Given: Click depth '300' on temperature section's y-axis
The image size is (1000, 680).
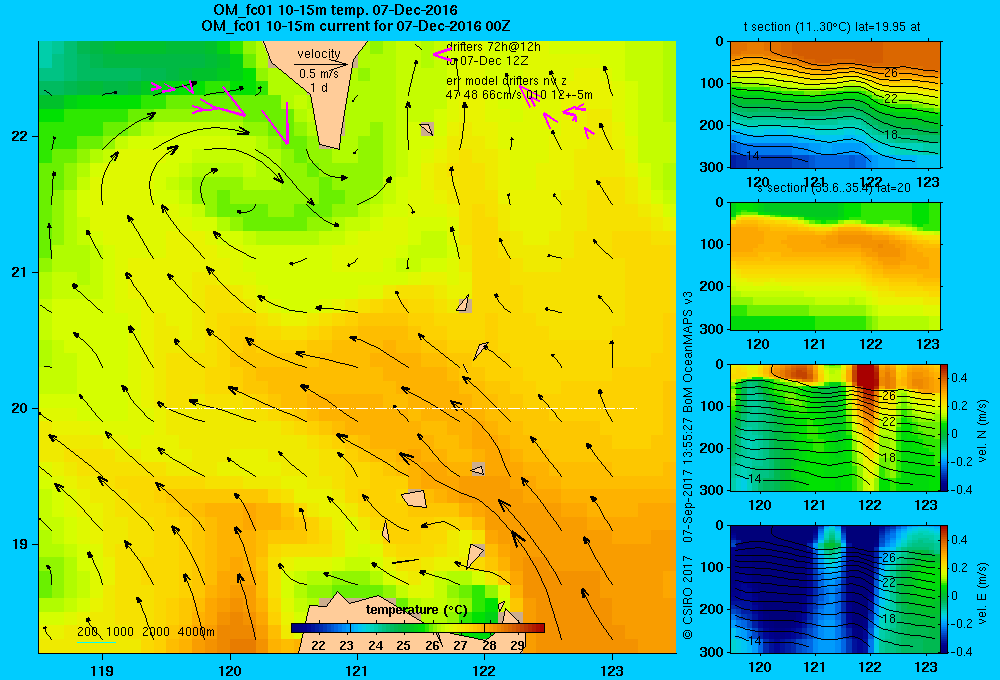Looking at the screenshot, I should pyautogui.click(x=712, y=167).
